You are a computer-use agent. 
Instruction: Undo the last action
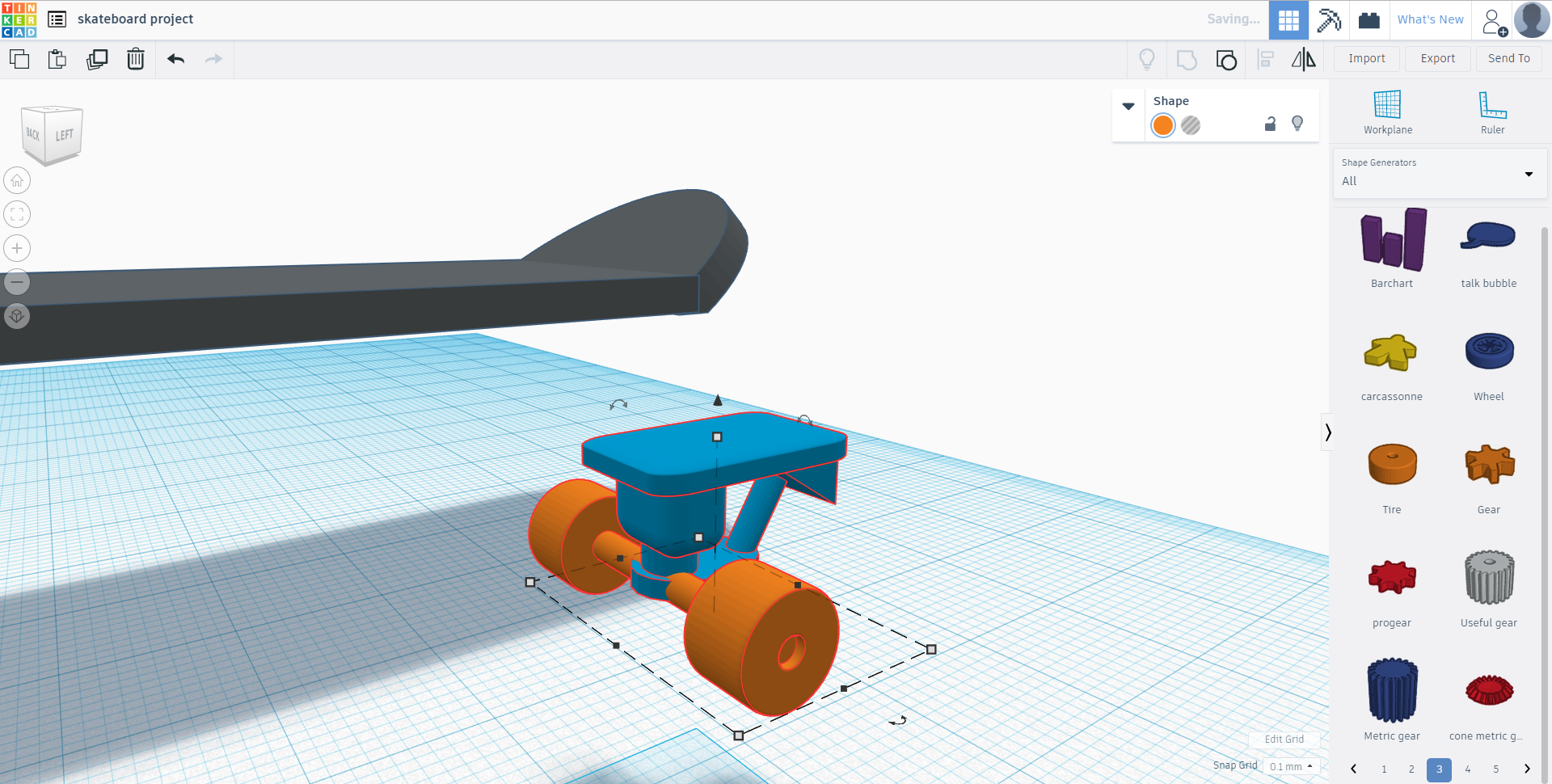(x=176, y=59)
